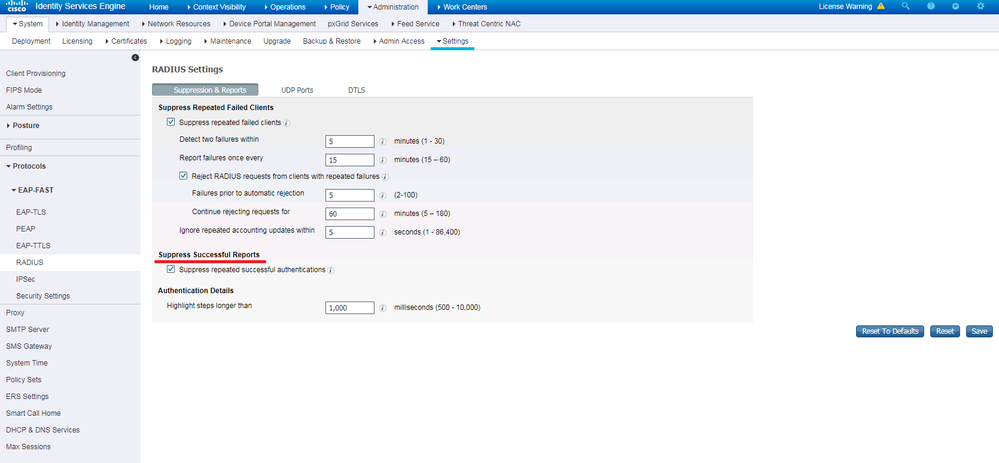The width and height of the screenshot is (999, 463).
Task: Click the Reset button
Action: 945,331
